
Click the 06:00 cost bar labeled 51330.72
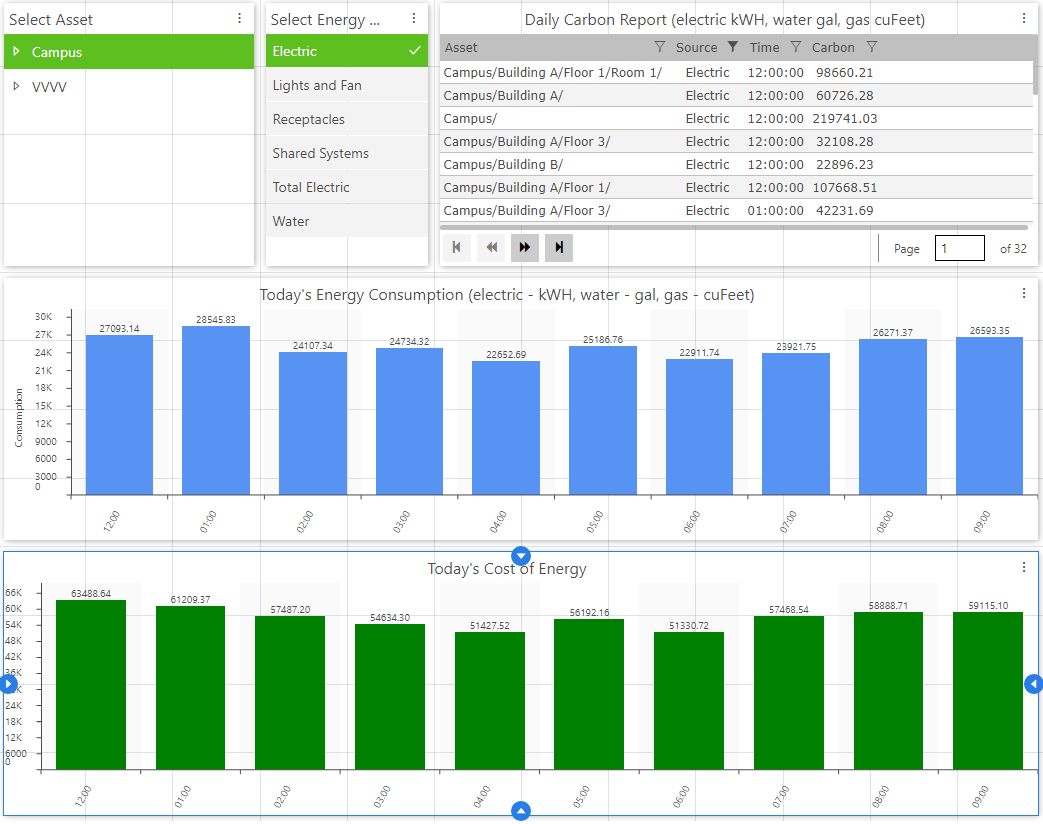click(x=688, y=701)
